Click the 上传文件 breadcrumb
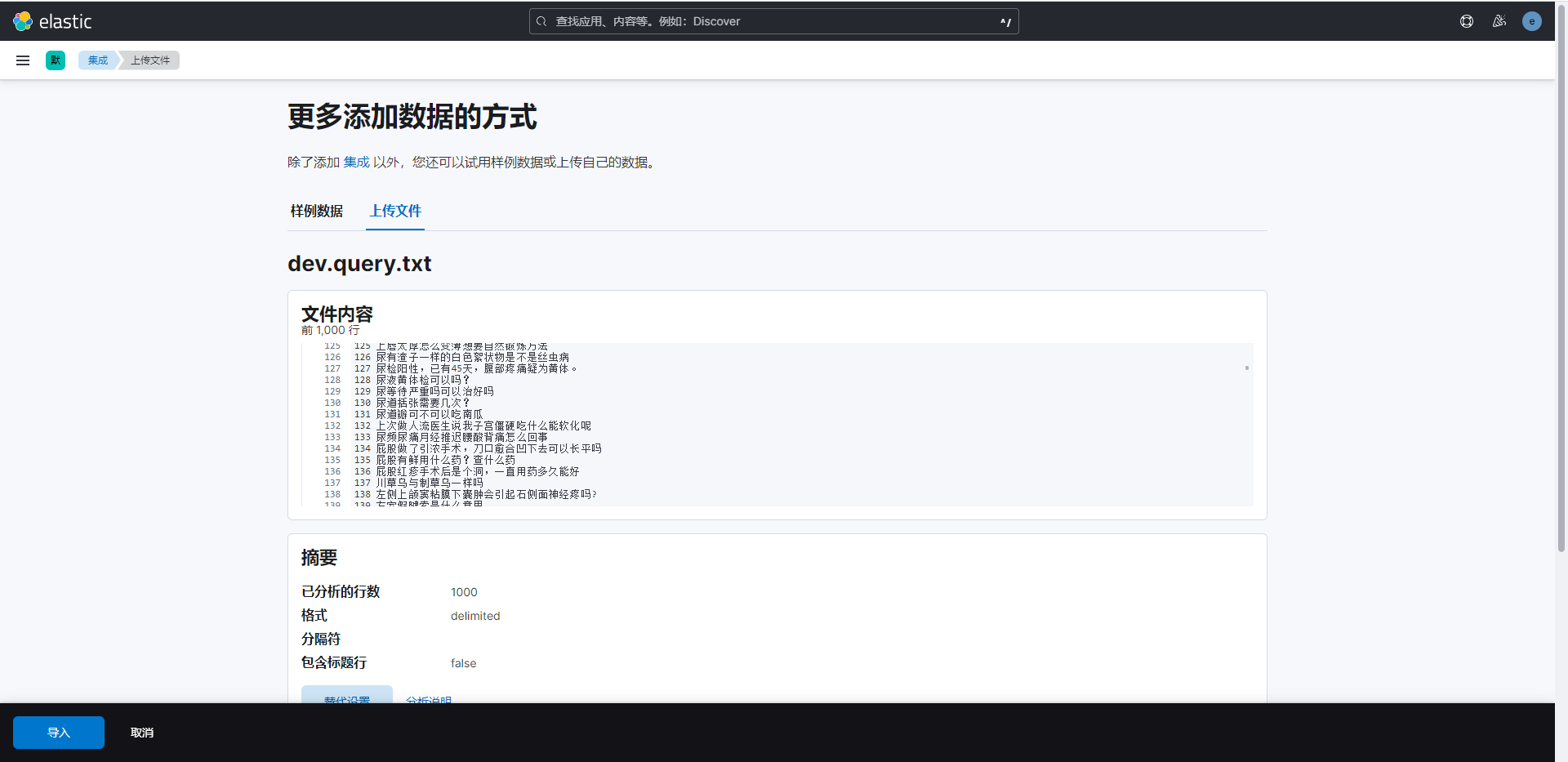1568x762 pixels. (x=150, y=60)
